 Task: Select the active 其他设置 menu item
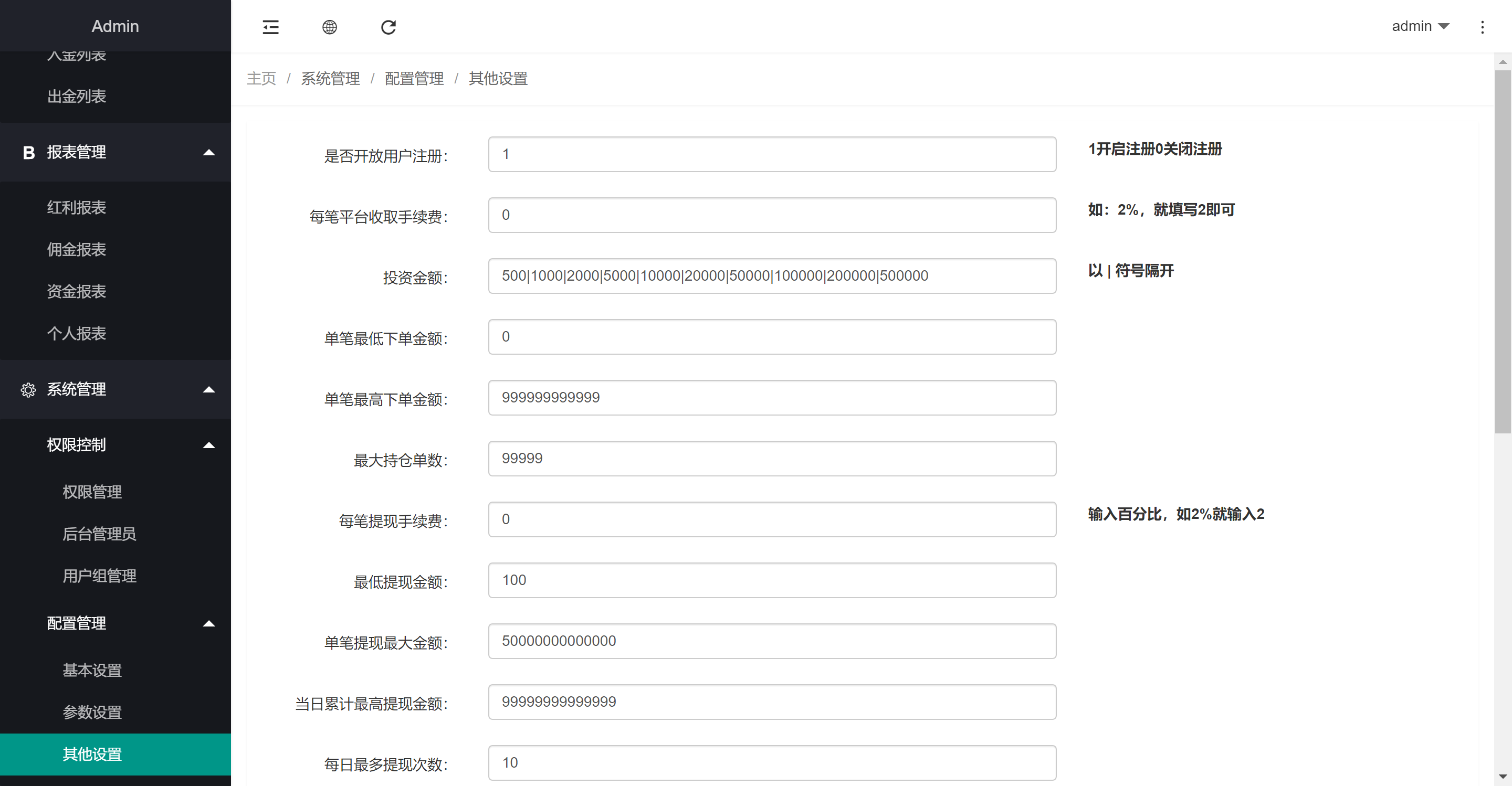point(115,755)
